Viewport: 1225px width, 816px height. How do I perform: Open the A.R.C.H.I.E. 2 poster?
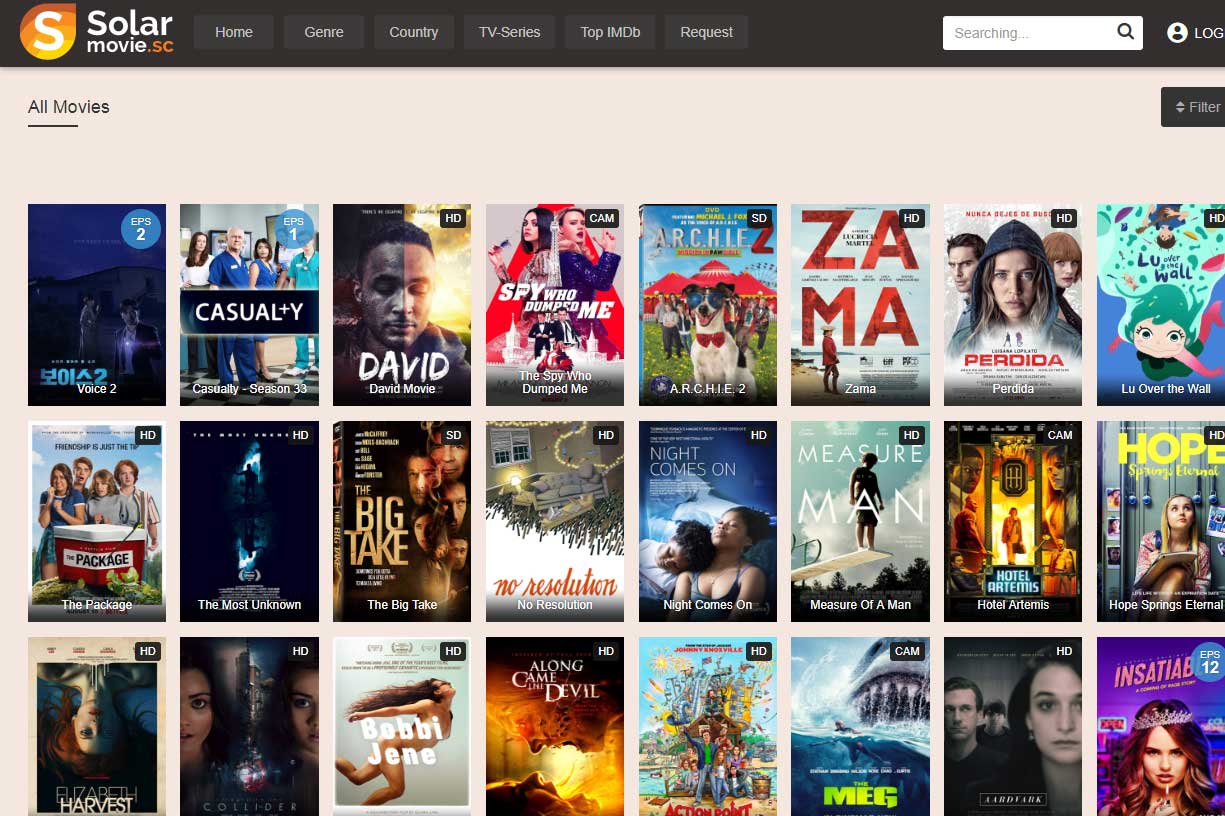(708, 305)
